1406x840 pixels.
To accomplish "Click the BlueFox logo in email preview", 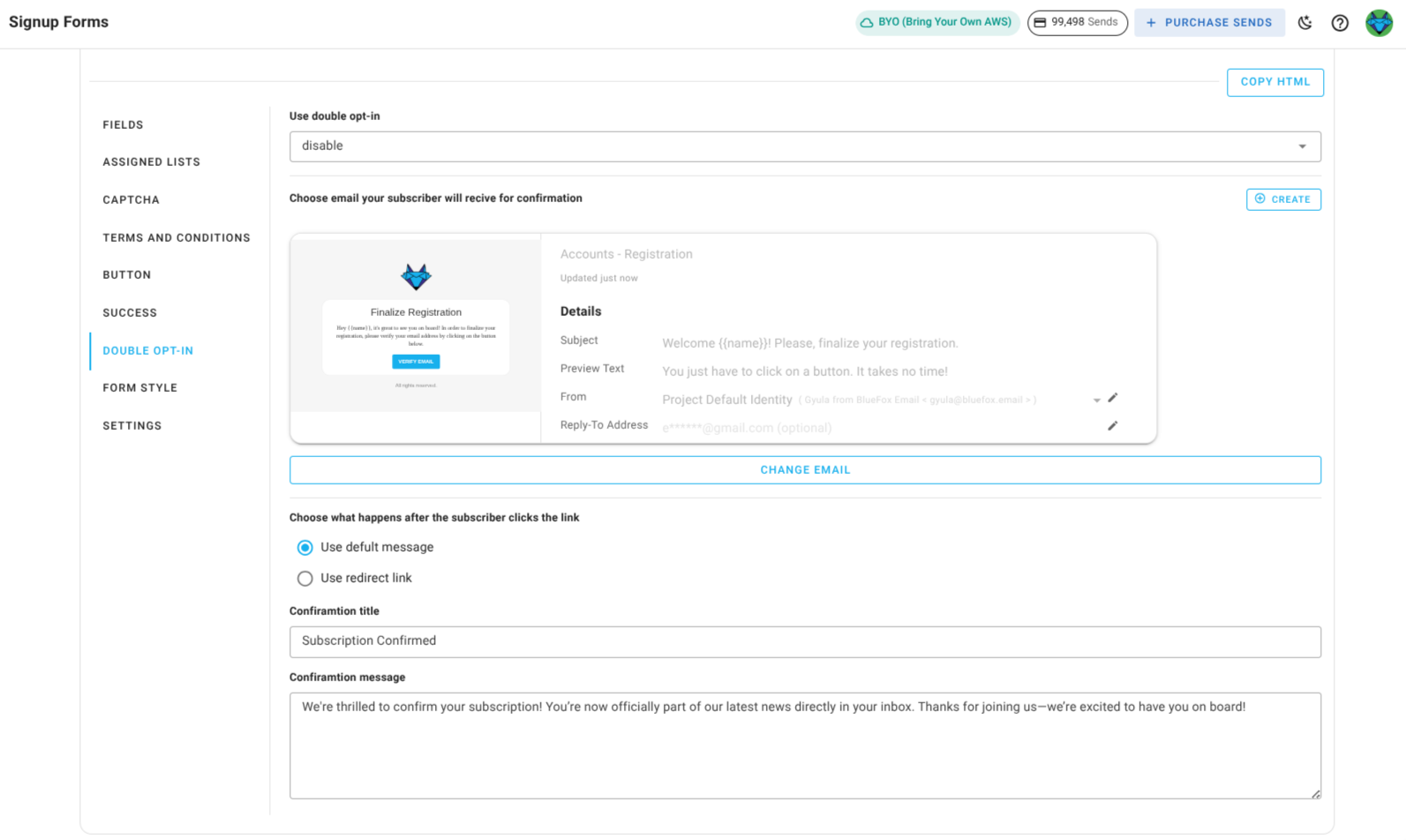I will click(416, 277).
